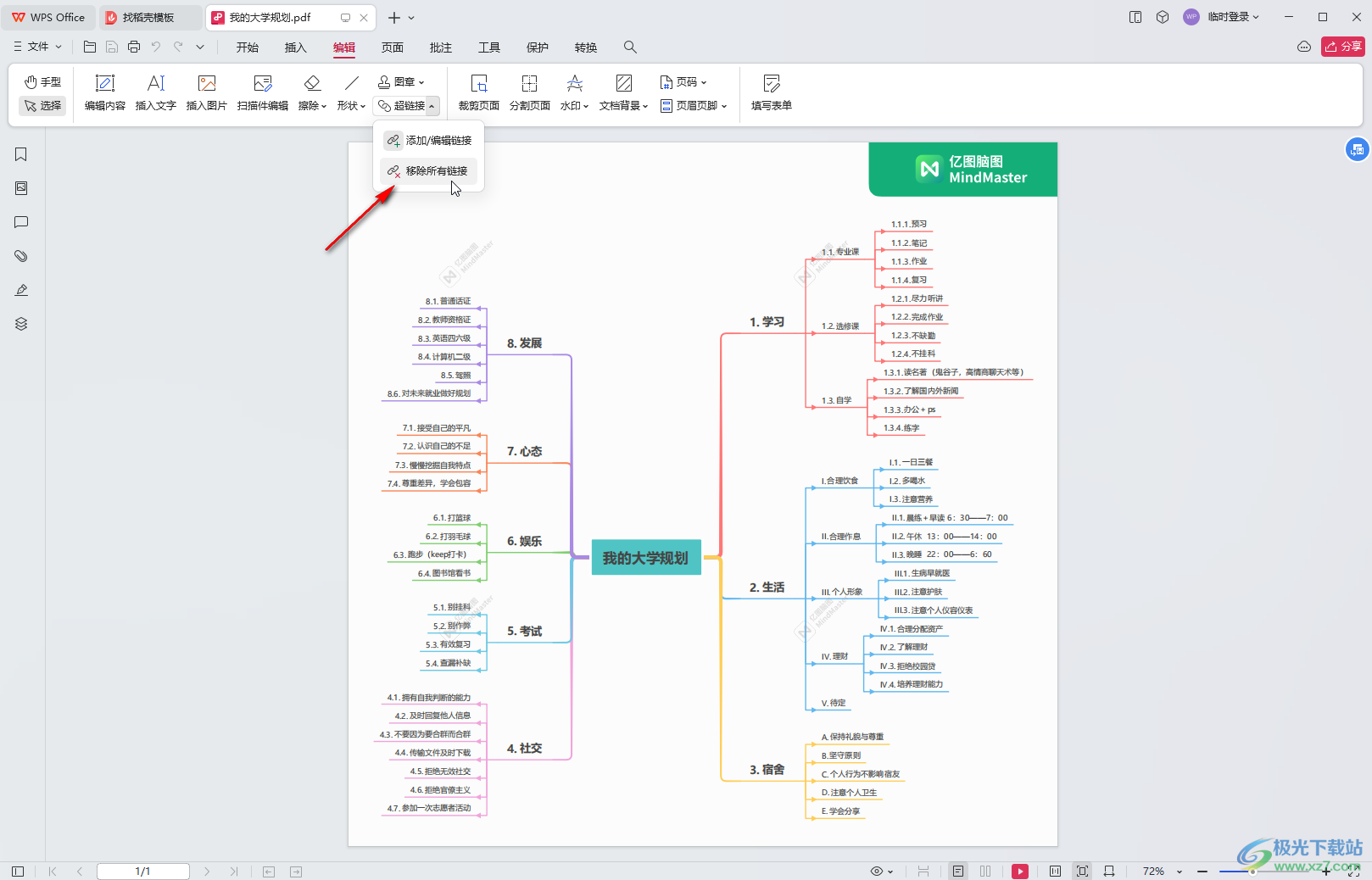Viewport: 1372px width, 880px height.
Task: Open the comments panel in sidebar
Action: coord(21,222)
